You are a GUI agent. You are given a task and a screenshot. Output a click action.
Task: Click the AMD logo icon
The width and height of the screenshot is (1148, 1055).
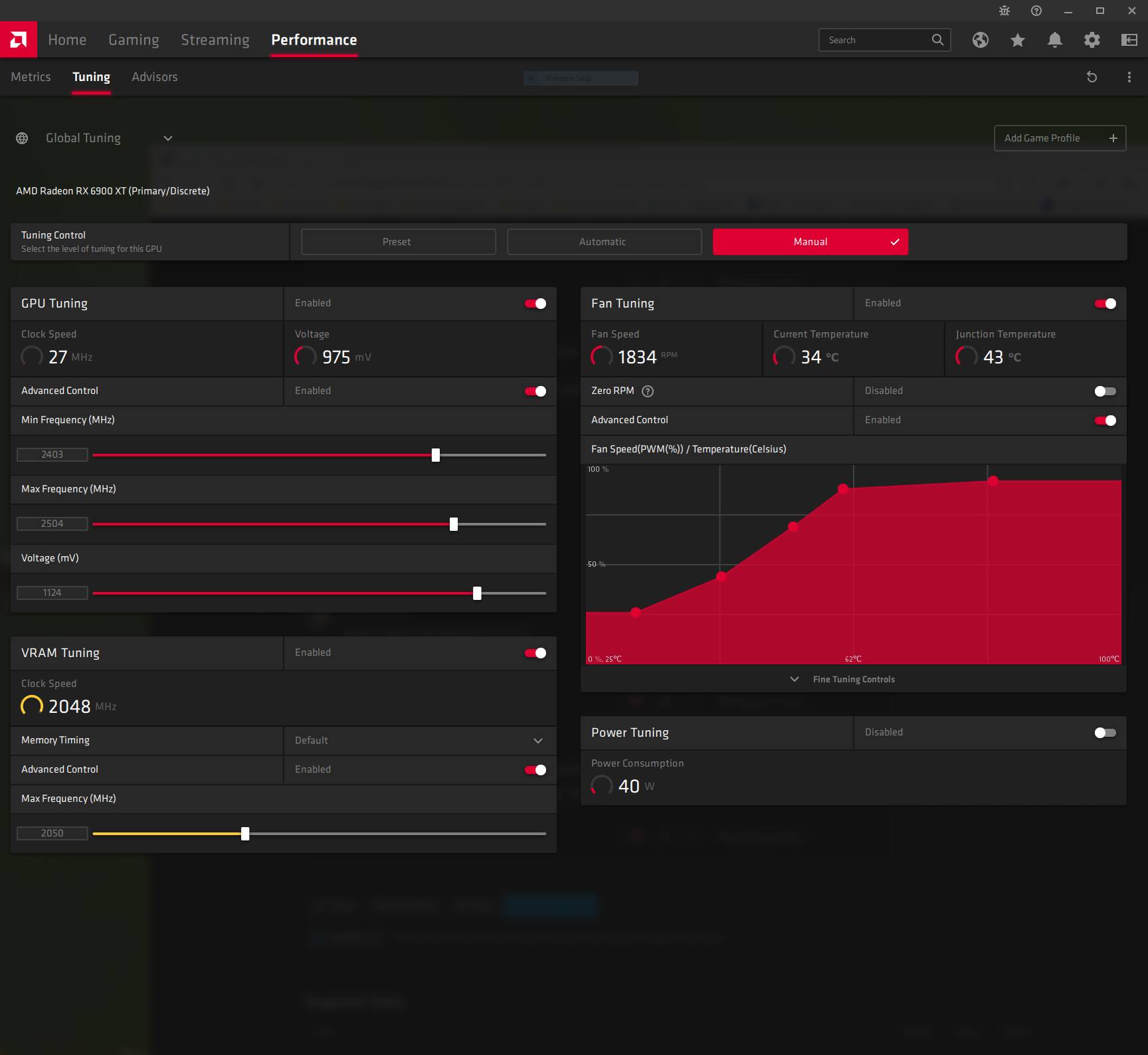(x=19, y=40)
